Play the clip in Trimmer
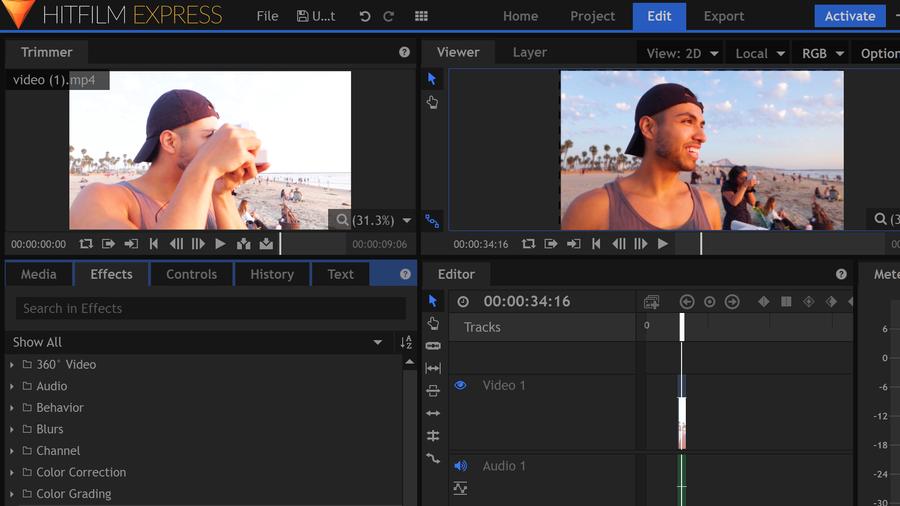The height and width of the screenshot is (506, 900). [220, 244]
